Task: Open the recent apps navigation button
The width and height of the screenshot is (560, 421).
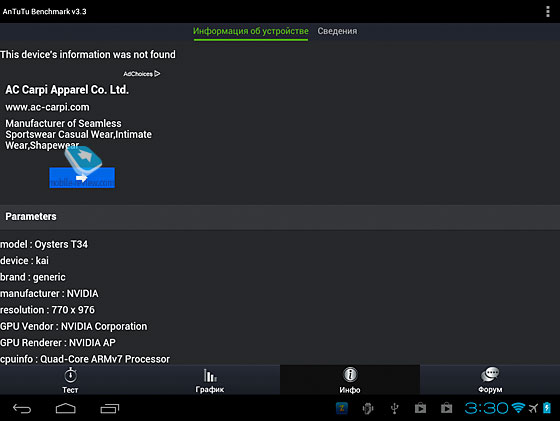Action: tap(110, 408)
